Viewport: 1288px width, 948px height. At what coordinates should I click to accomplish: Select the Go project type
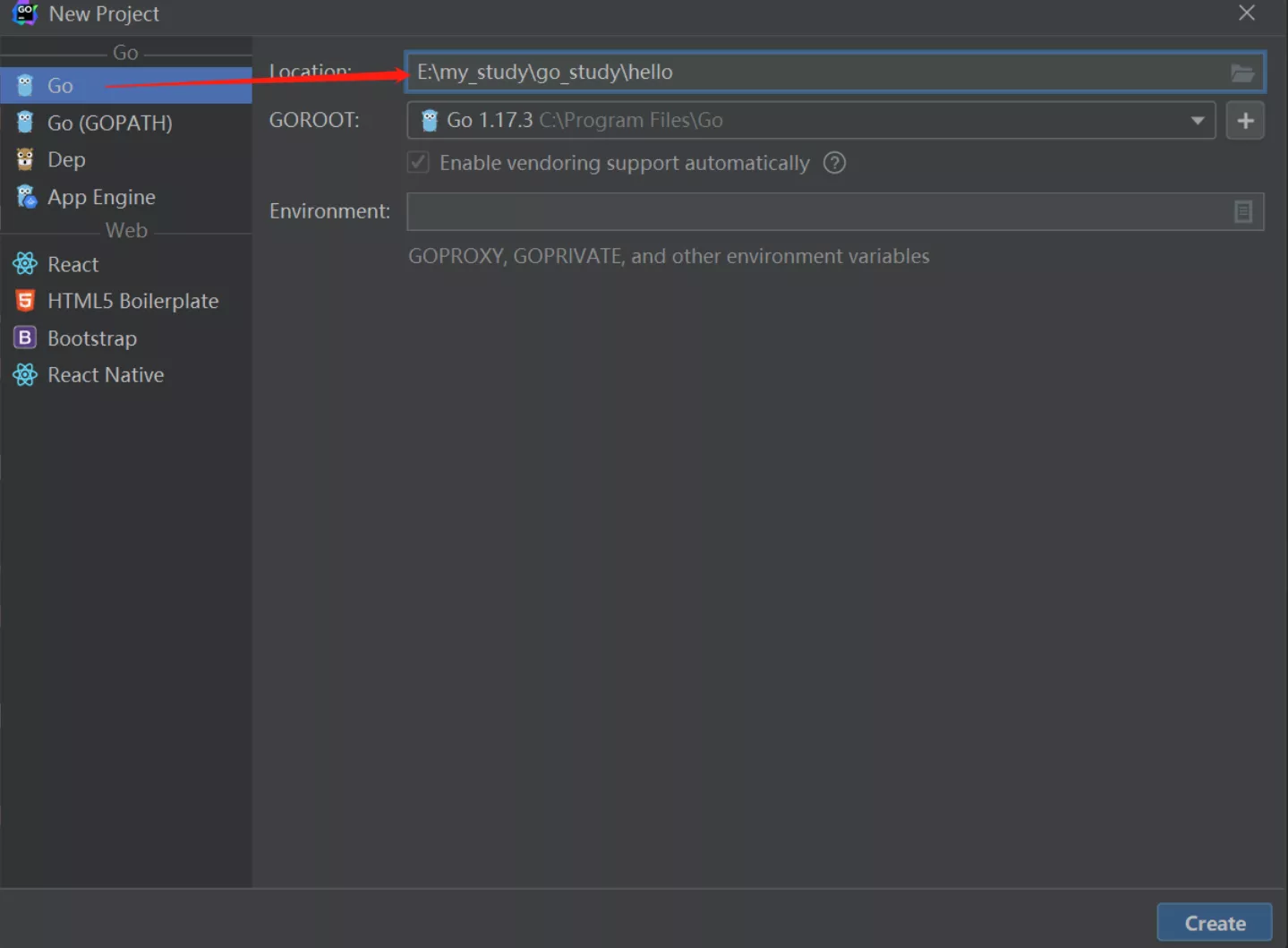[x=125, y=85]
